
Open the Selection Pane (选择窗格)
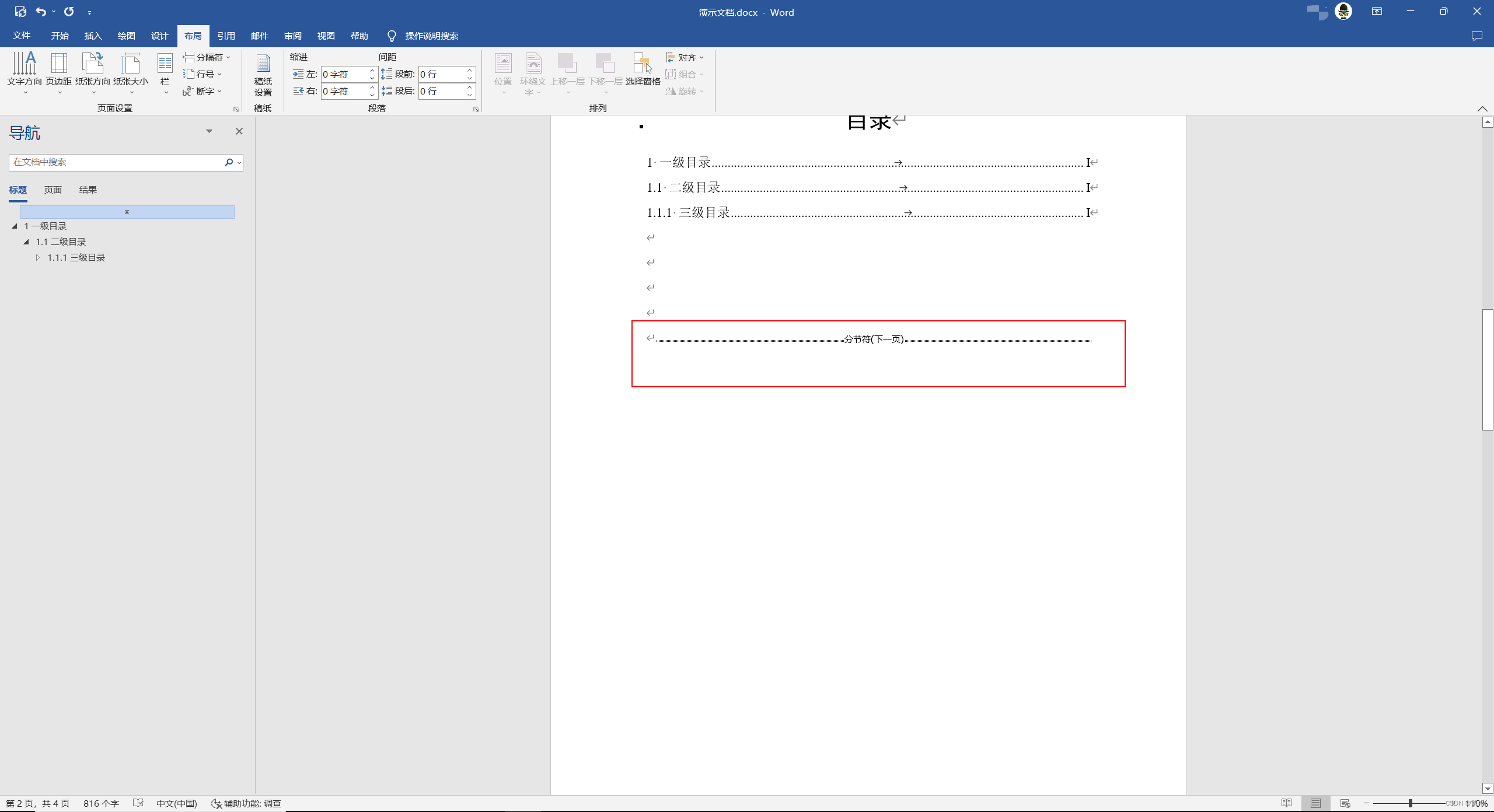(643, 70)
